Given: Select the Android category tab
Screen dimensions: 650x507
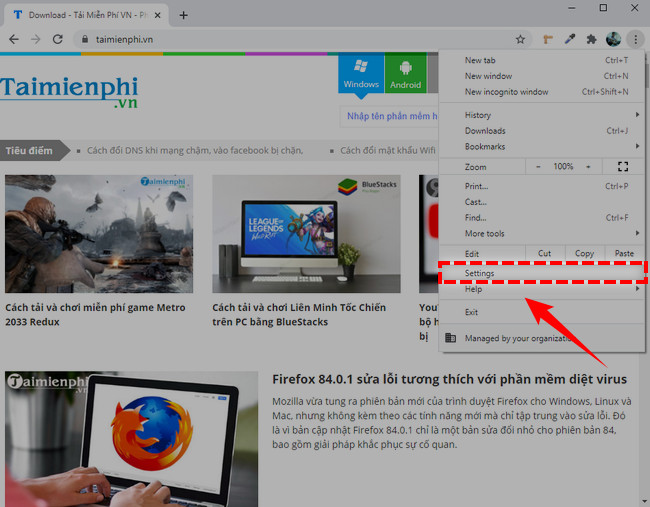Looking at the screenshot, I should (405, 73).
